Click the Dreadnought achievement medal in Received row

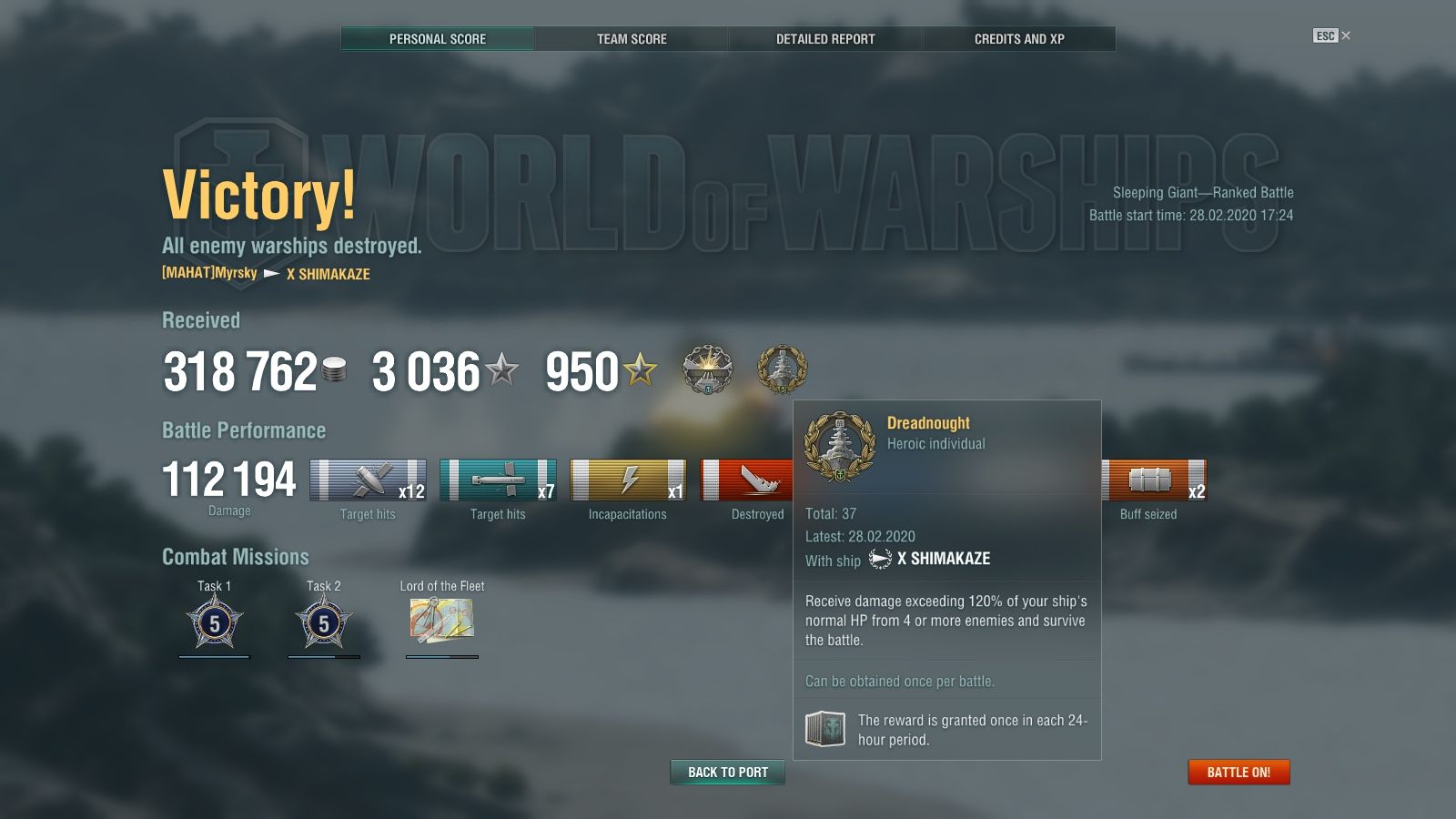coord(783,369)
